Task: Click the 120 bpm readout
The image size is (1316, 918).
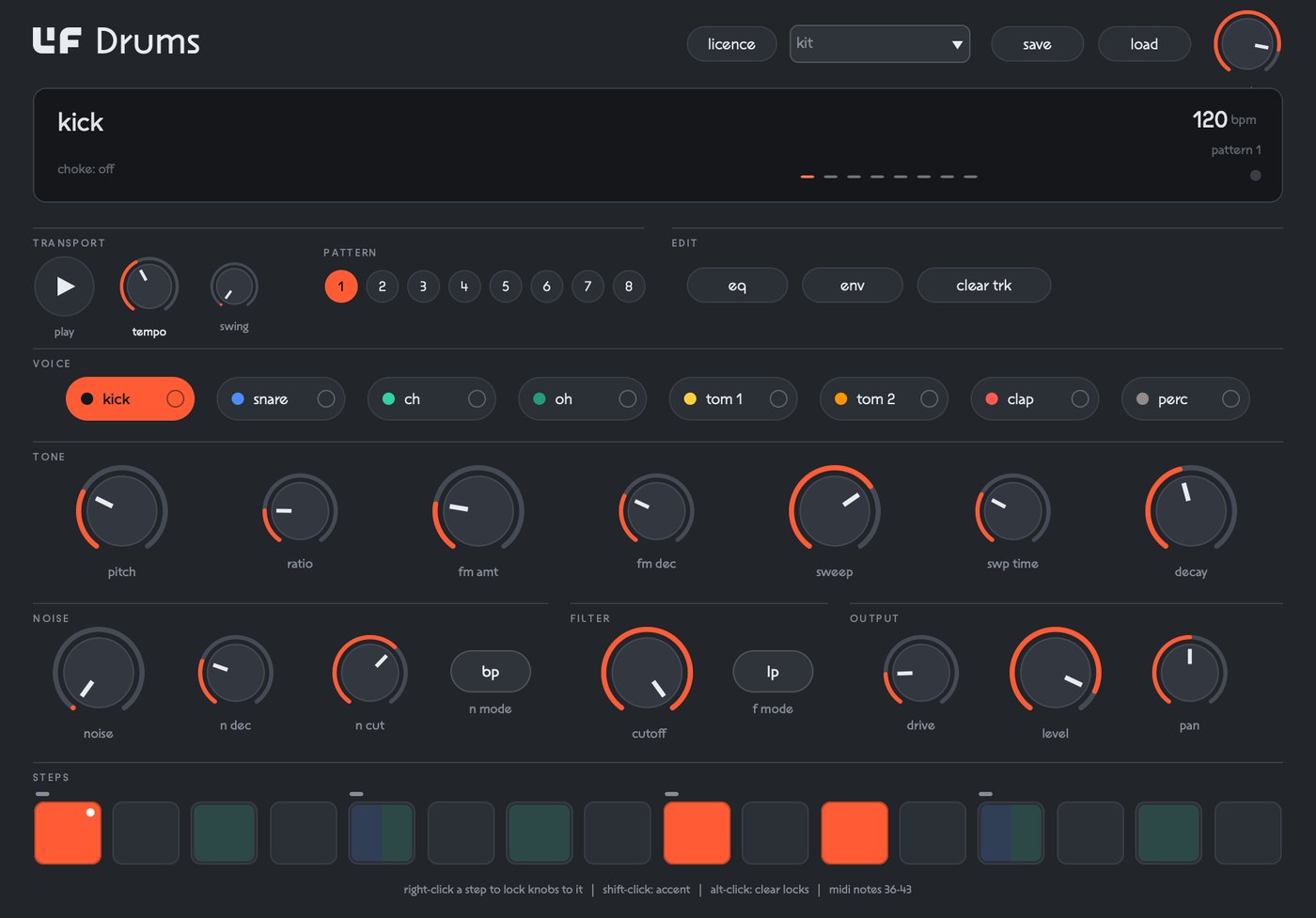Action: click(1224, 119)
